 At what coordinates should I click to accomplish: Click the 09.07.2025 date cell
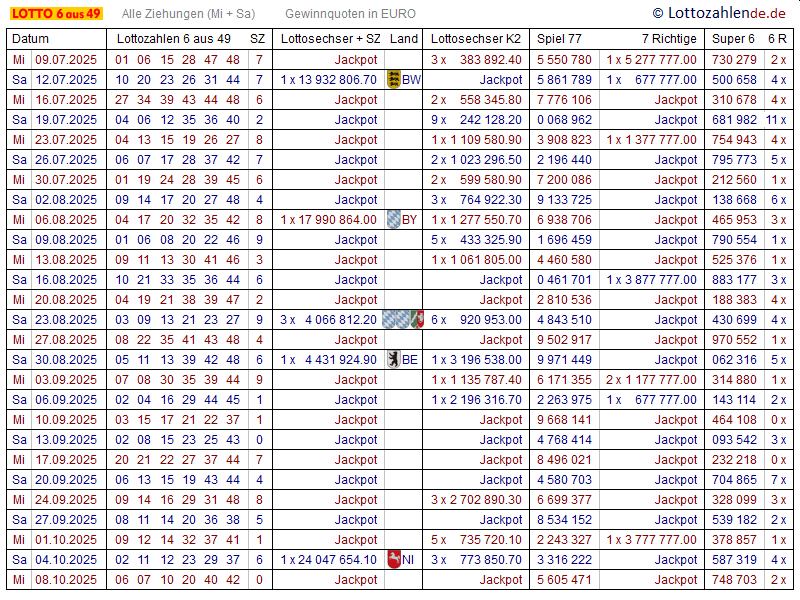[x=66, y=60]
